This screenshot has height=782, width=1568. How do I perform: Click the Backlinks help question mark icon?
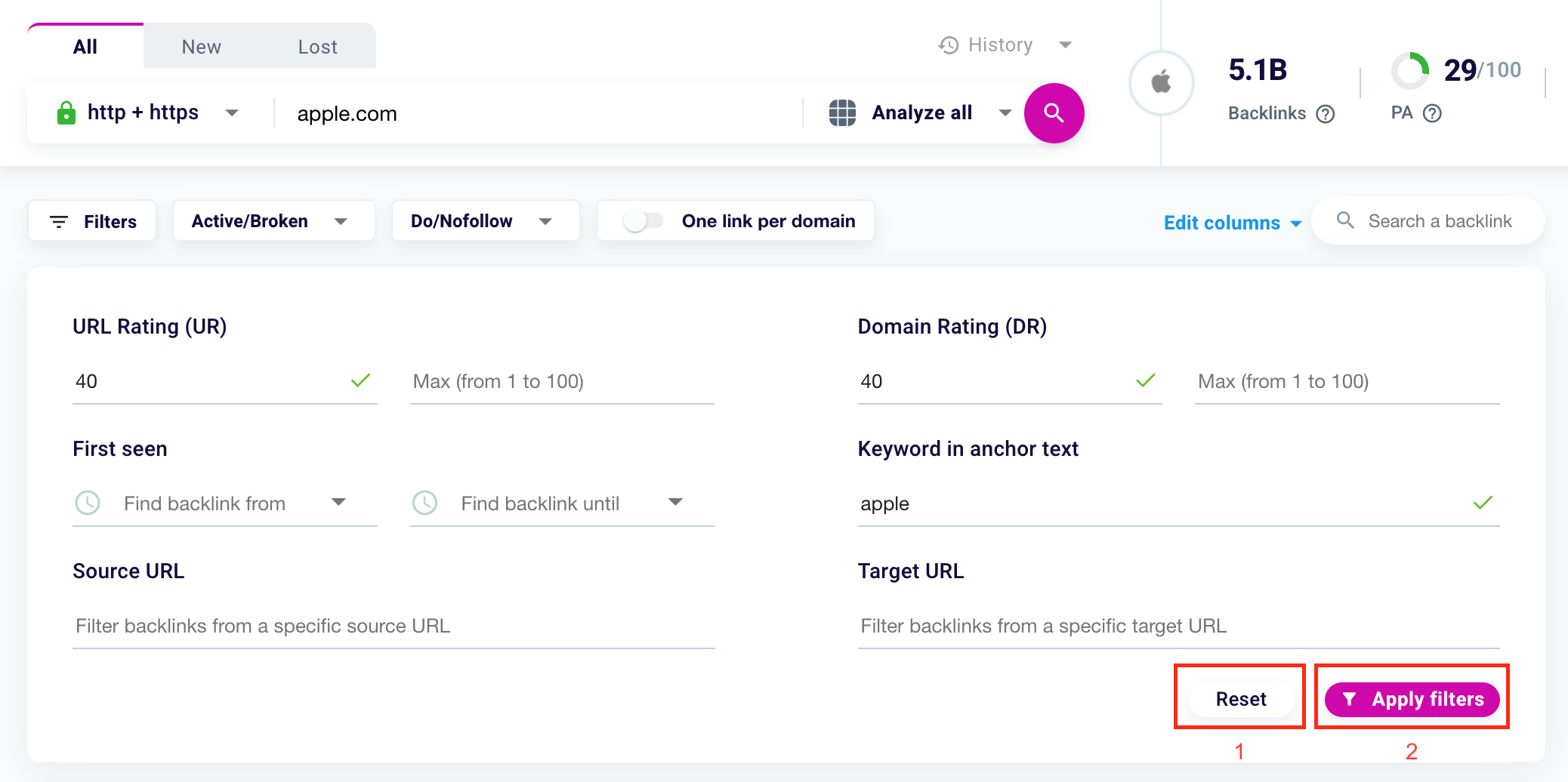(x=1325, y=114)
